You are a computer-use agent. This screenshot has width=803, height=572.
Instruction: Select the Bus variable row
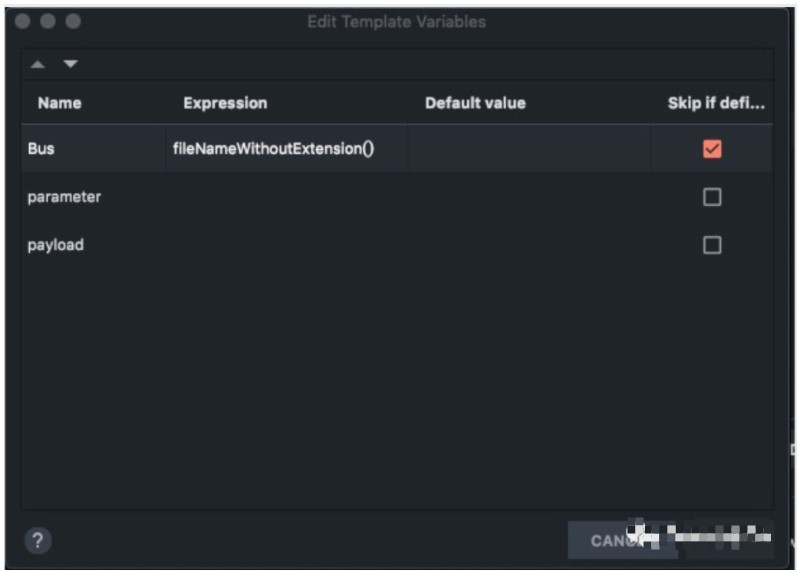(397, 149)
